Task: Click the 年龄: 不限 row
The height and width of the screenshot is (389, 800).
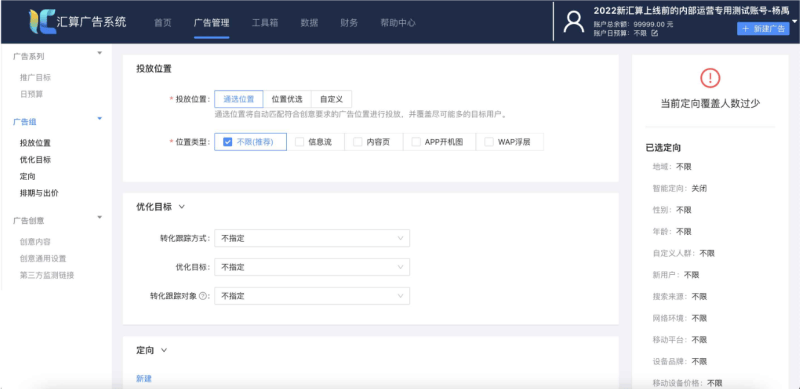Action: (x=672, y=231)
